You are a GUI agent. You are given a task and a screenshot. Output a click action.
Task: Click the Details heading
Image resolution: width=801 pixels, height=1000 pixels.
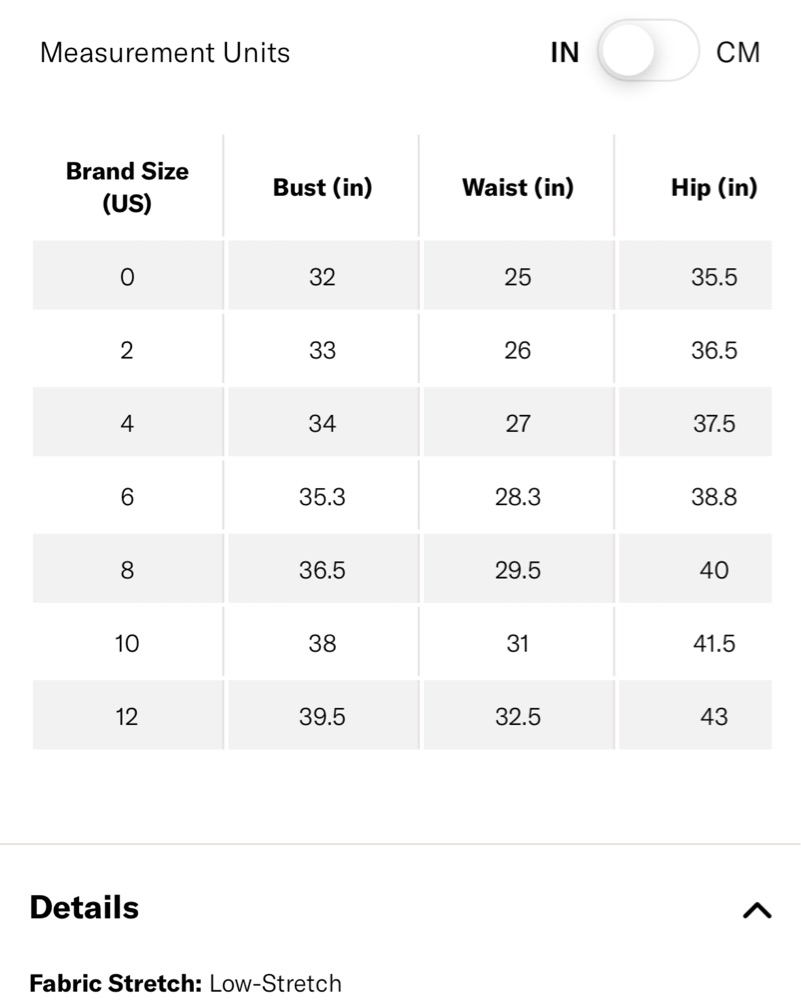pyautogui.click(x=84, y=907)
